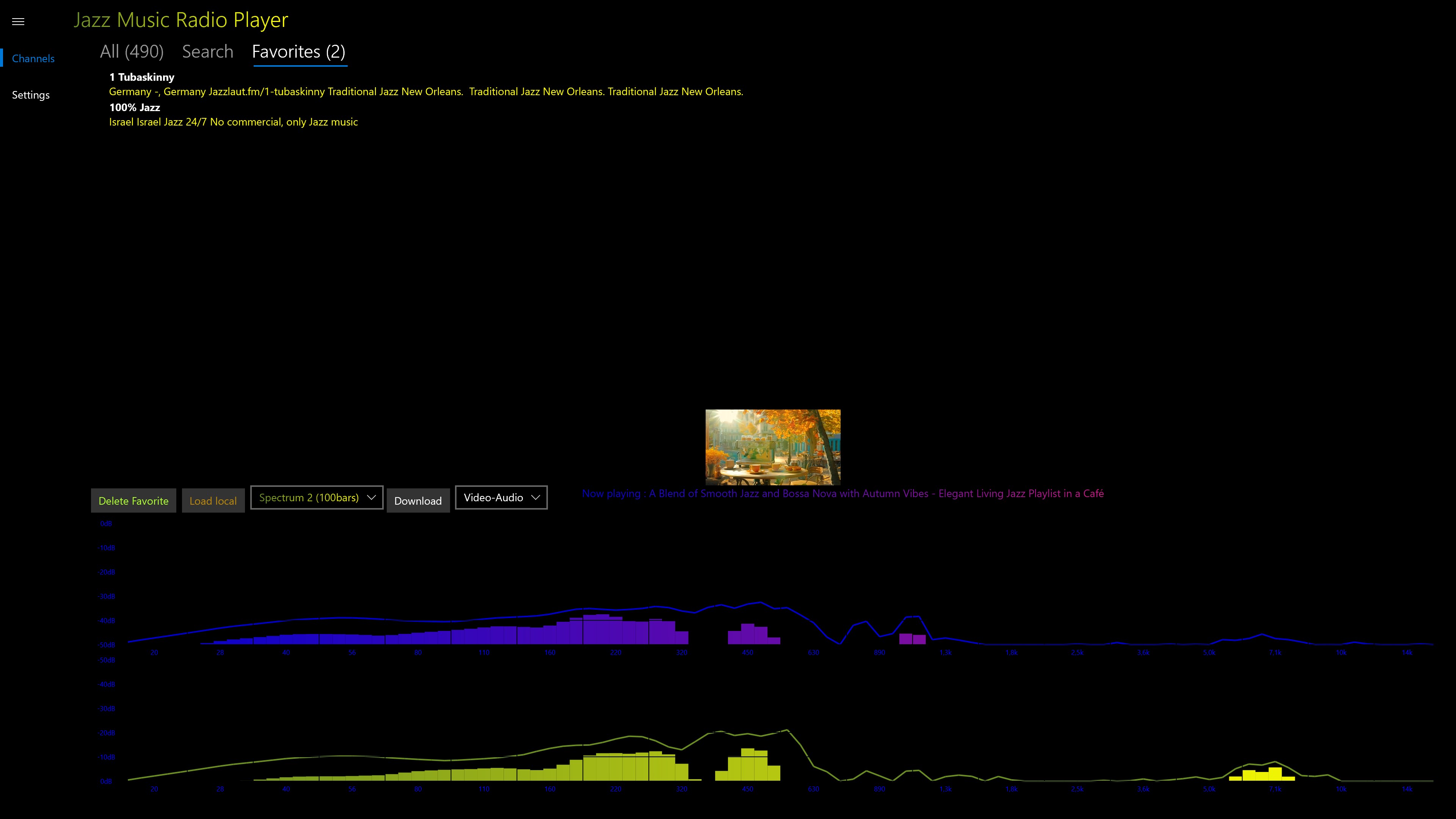Expand the Spectrum 2 (100bars) dropdown
Viewport: 1456px width, 819px height.
pos(317,497)
